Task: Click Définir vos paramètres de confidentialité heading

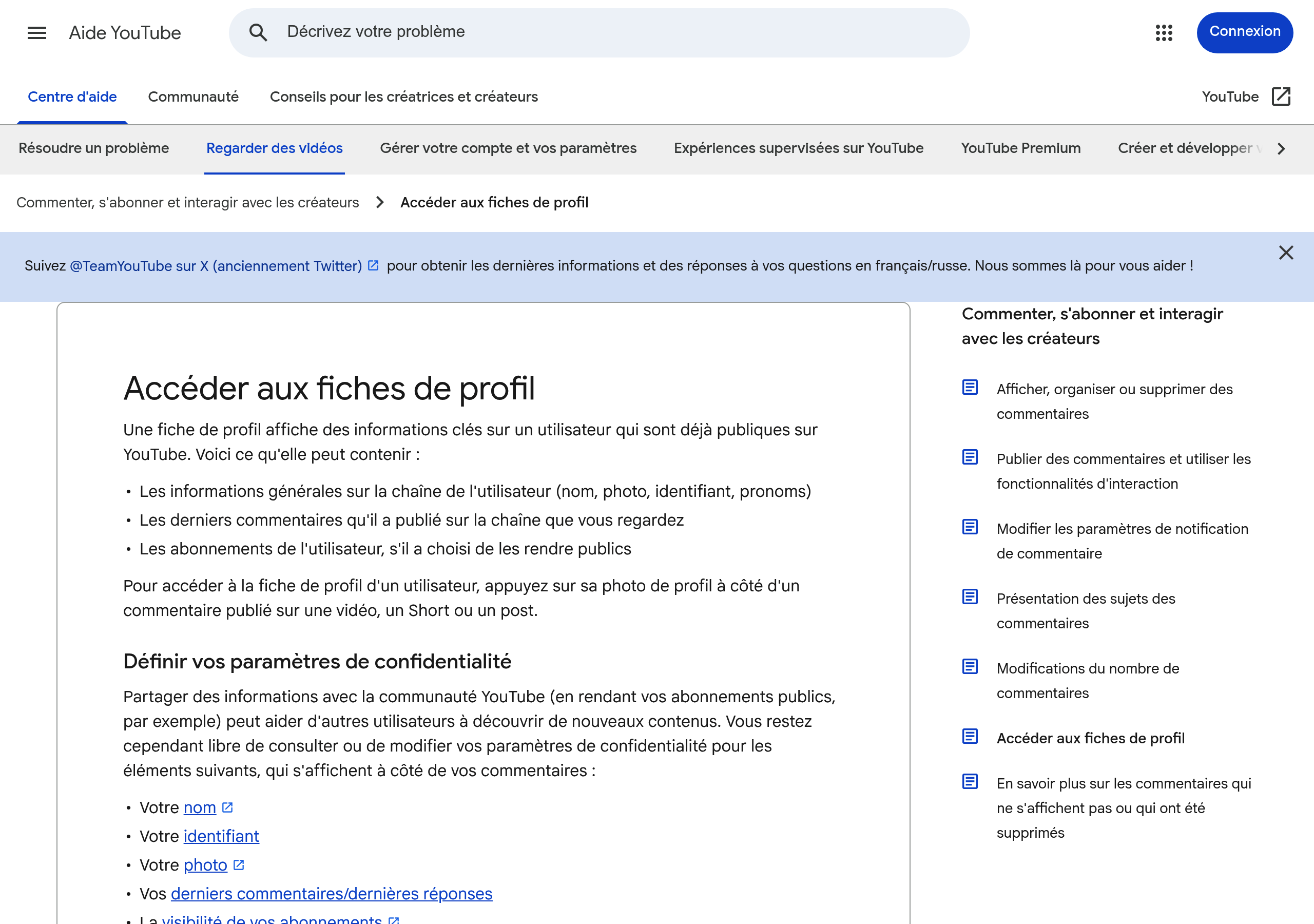Action: [x=317, y=661]
